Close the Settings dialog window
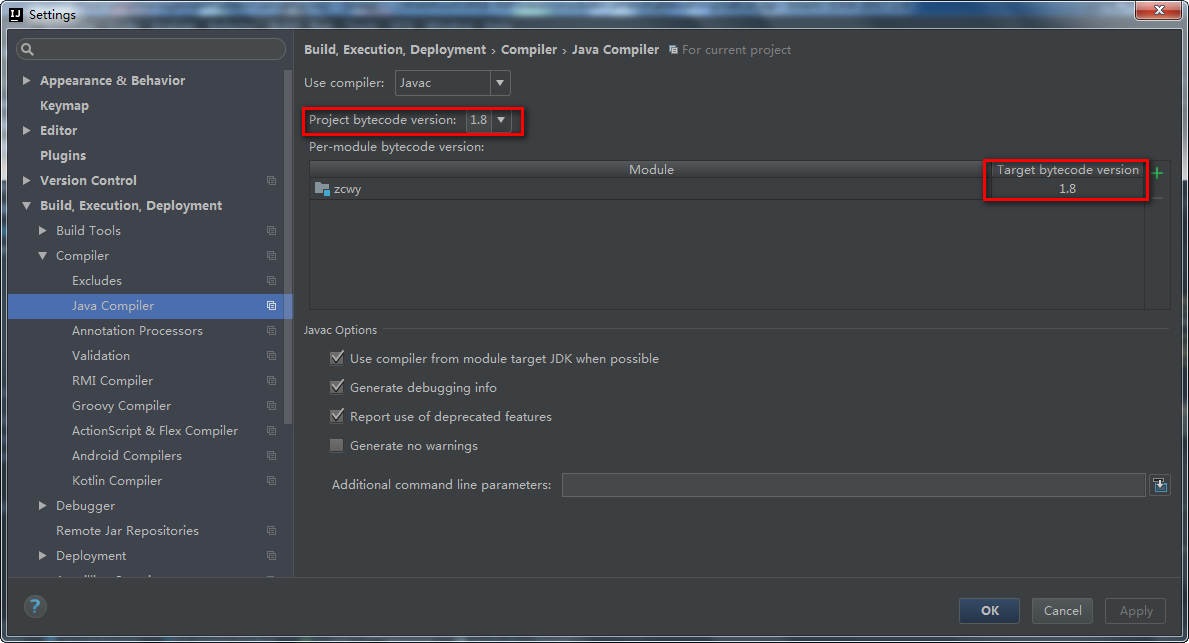Viewport: 1189px width, 643px height. pyautogui.click(x=1159, y=10)
